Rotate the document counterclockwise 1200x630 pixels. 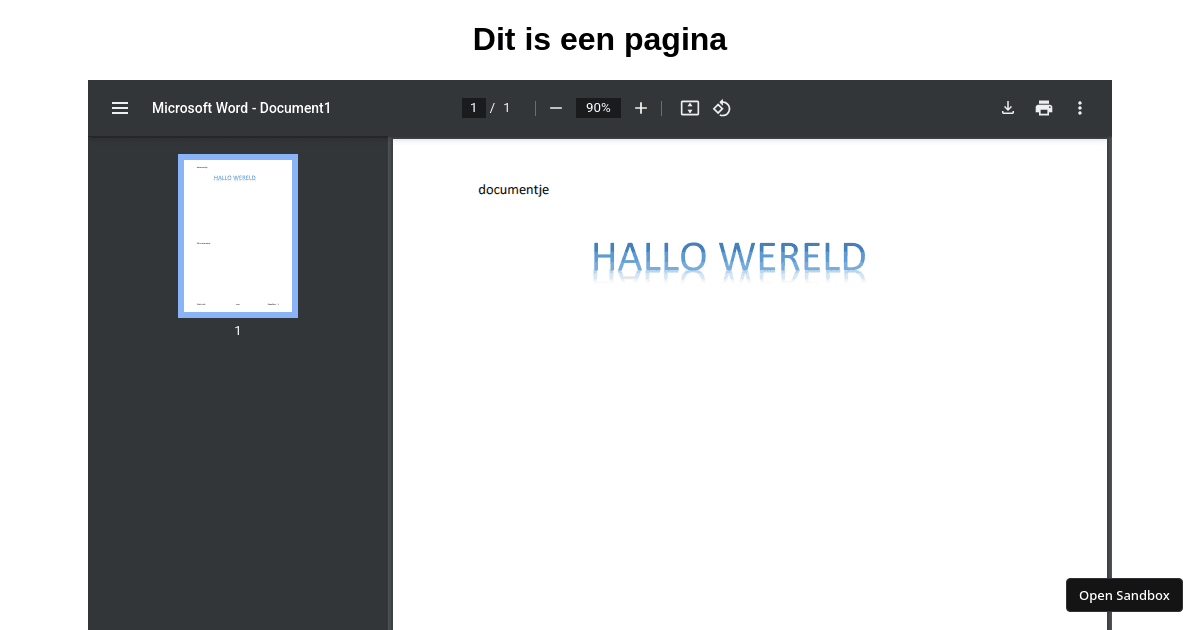pyautogui.click(x=722, y=108)
